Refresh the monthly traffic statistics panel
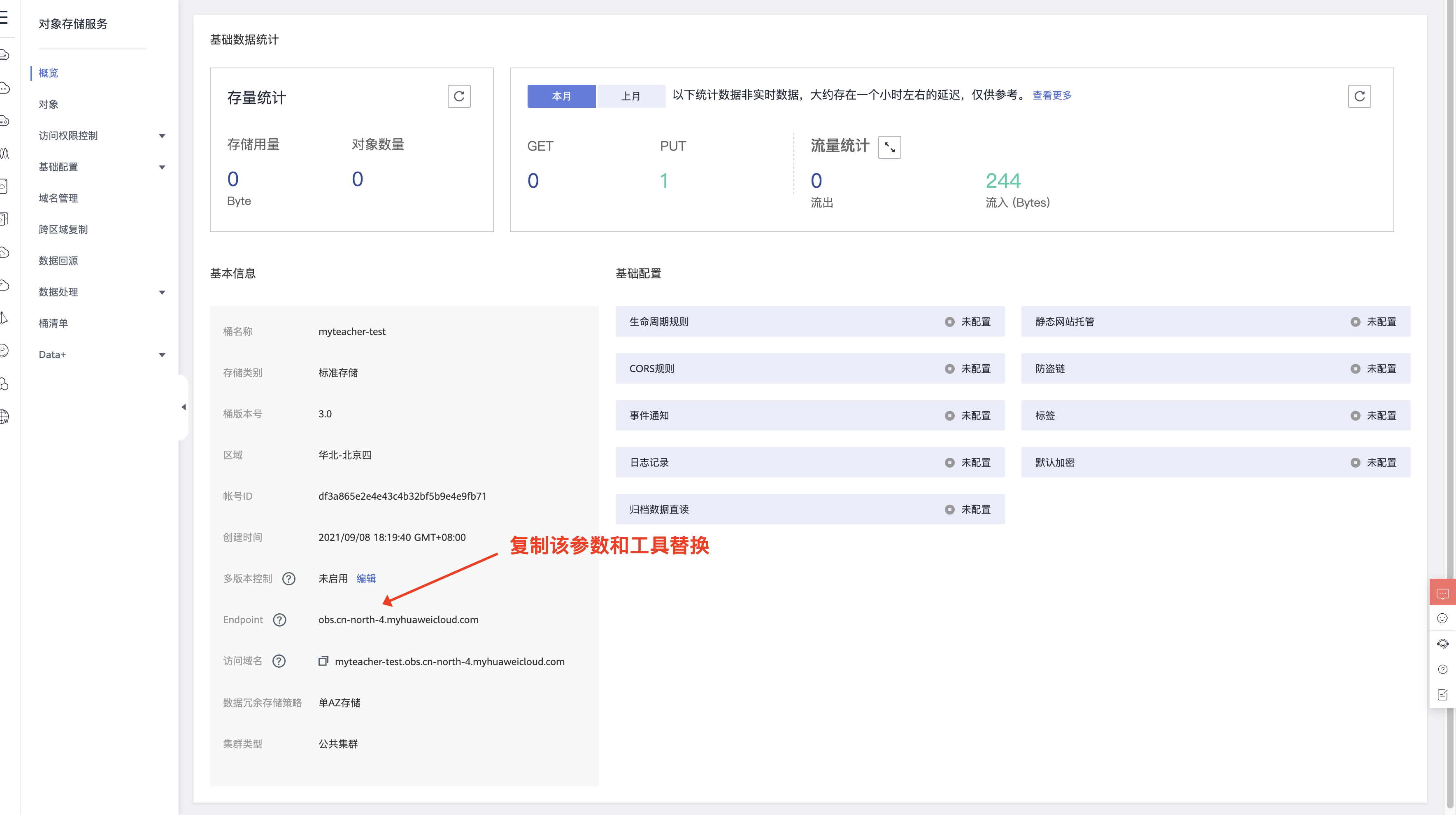This screenshot has width=1456, height=815. [x=1360, y=96]
